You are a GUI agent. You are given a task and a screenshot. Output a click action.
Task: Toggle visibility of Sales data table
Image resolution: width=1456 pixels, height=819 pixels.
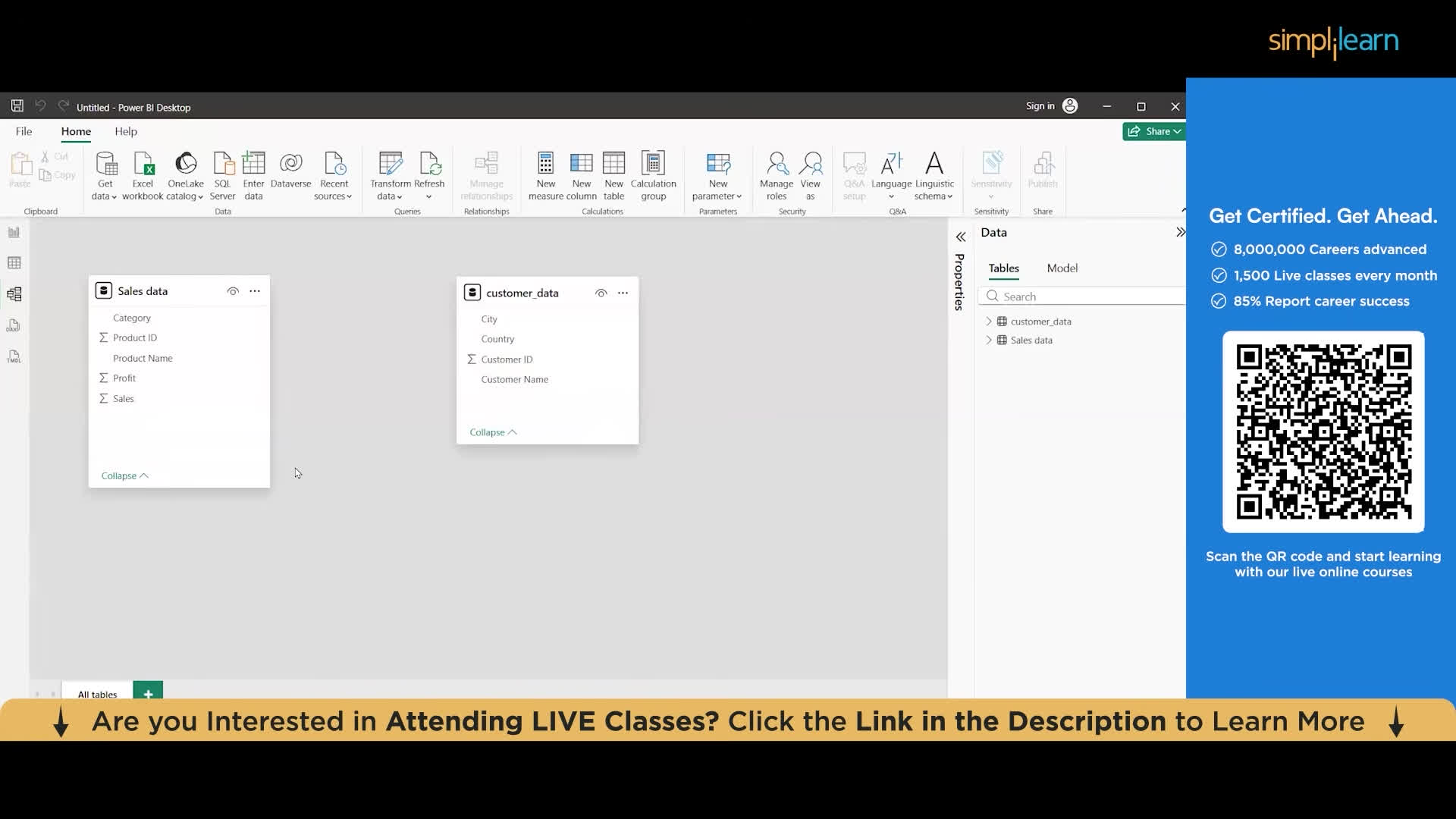click(233, 291)
